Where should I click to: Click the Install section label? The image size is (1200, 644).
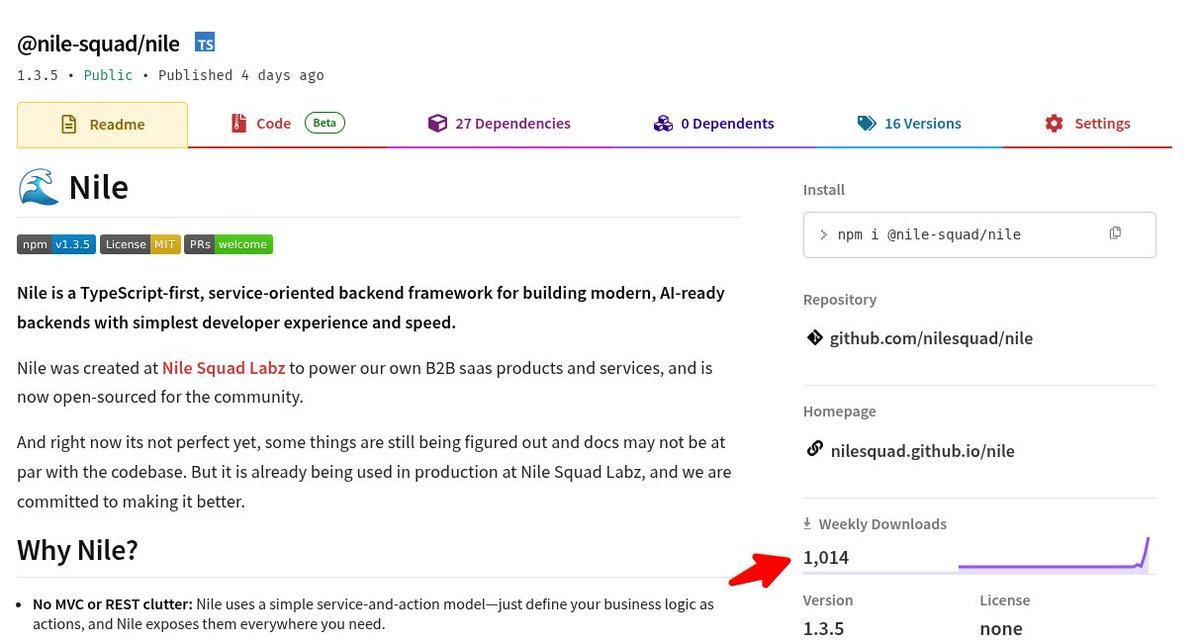click(824, 190)
